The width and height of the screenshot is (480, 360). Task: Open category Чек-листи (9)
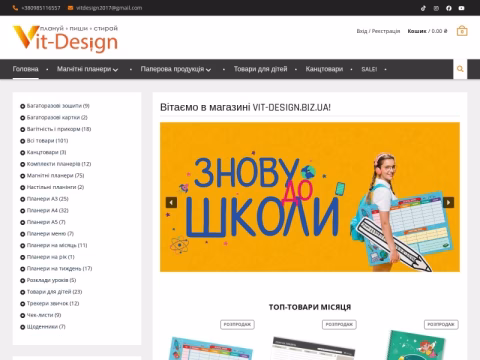pyautogui.click(x=44, y=315)
